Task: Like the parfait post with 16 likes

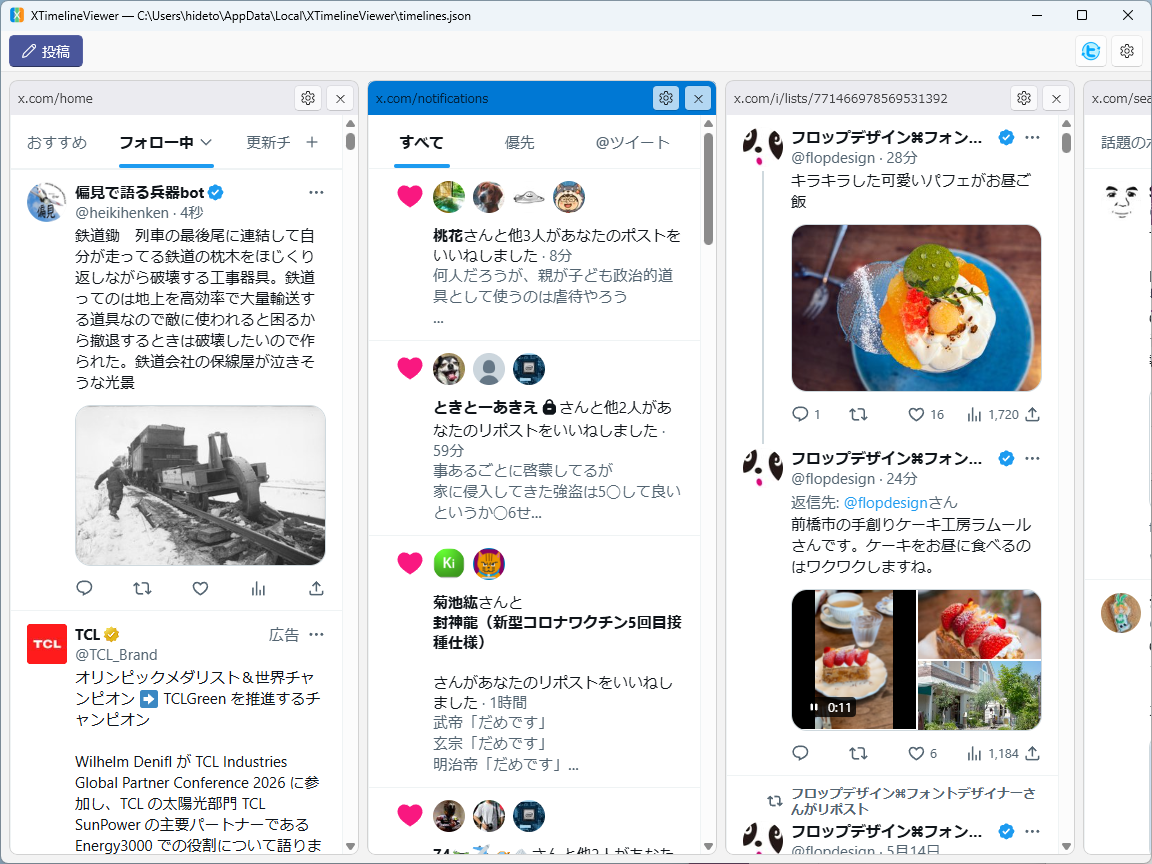Action: [x=926, y=414]
